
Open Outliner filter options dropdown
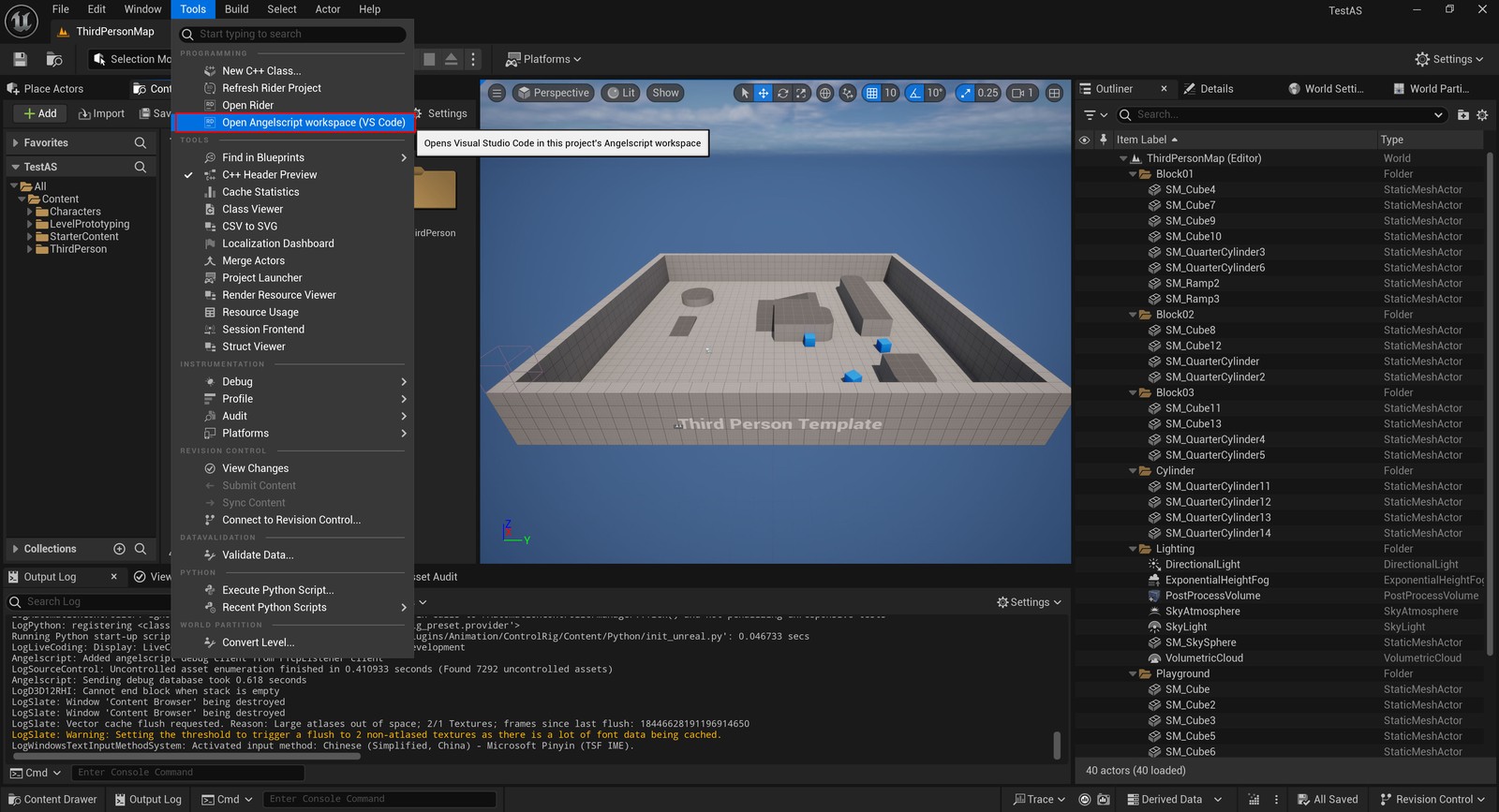1095,114
